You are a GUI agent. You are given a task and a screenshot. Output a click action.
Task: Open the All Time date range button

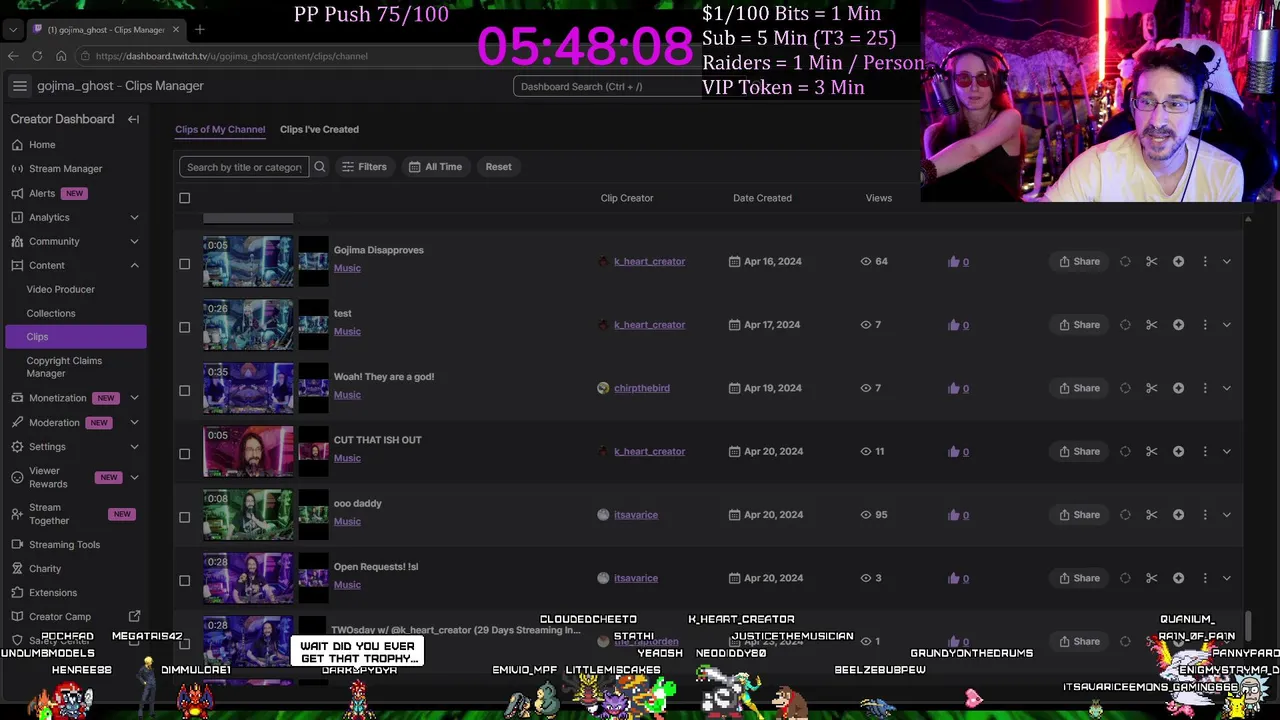pos(435,167)
